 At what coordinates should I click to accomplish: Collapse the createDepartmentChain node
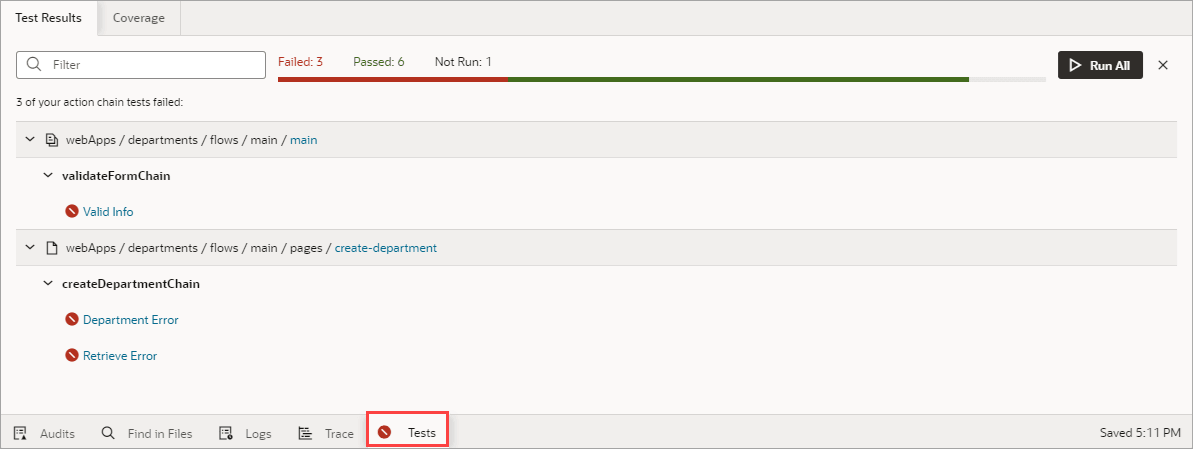click(x=47, y=284)
